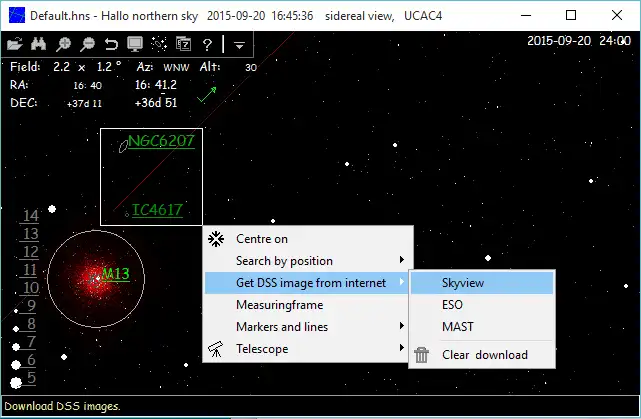Screen dimensions: 641x419
Task: Open the date/time settings toolbar icon
Action: (x=183, y=44)
